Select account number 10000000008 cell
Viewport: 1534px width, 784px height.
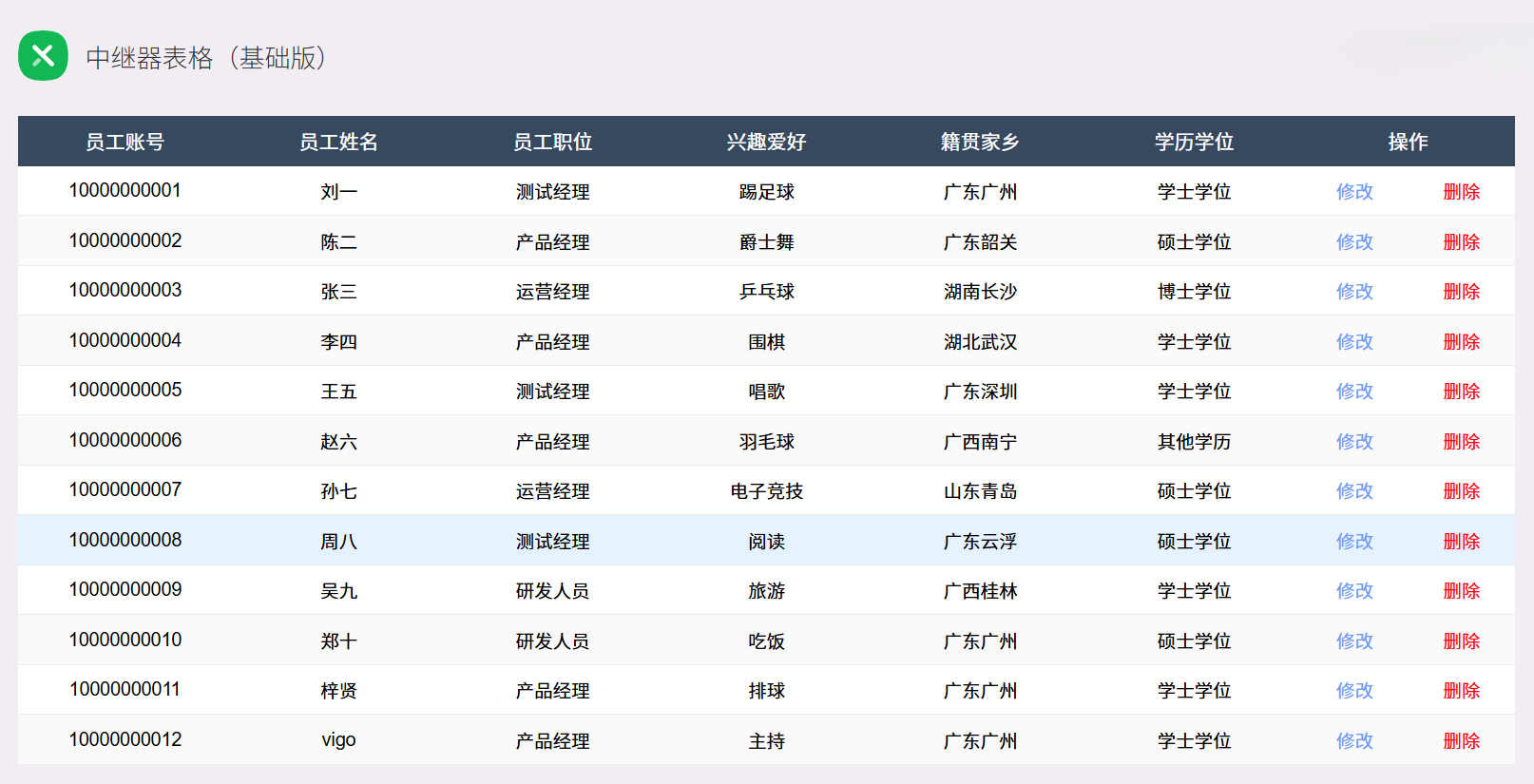point(125,541)
